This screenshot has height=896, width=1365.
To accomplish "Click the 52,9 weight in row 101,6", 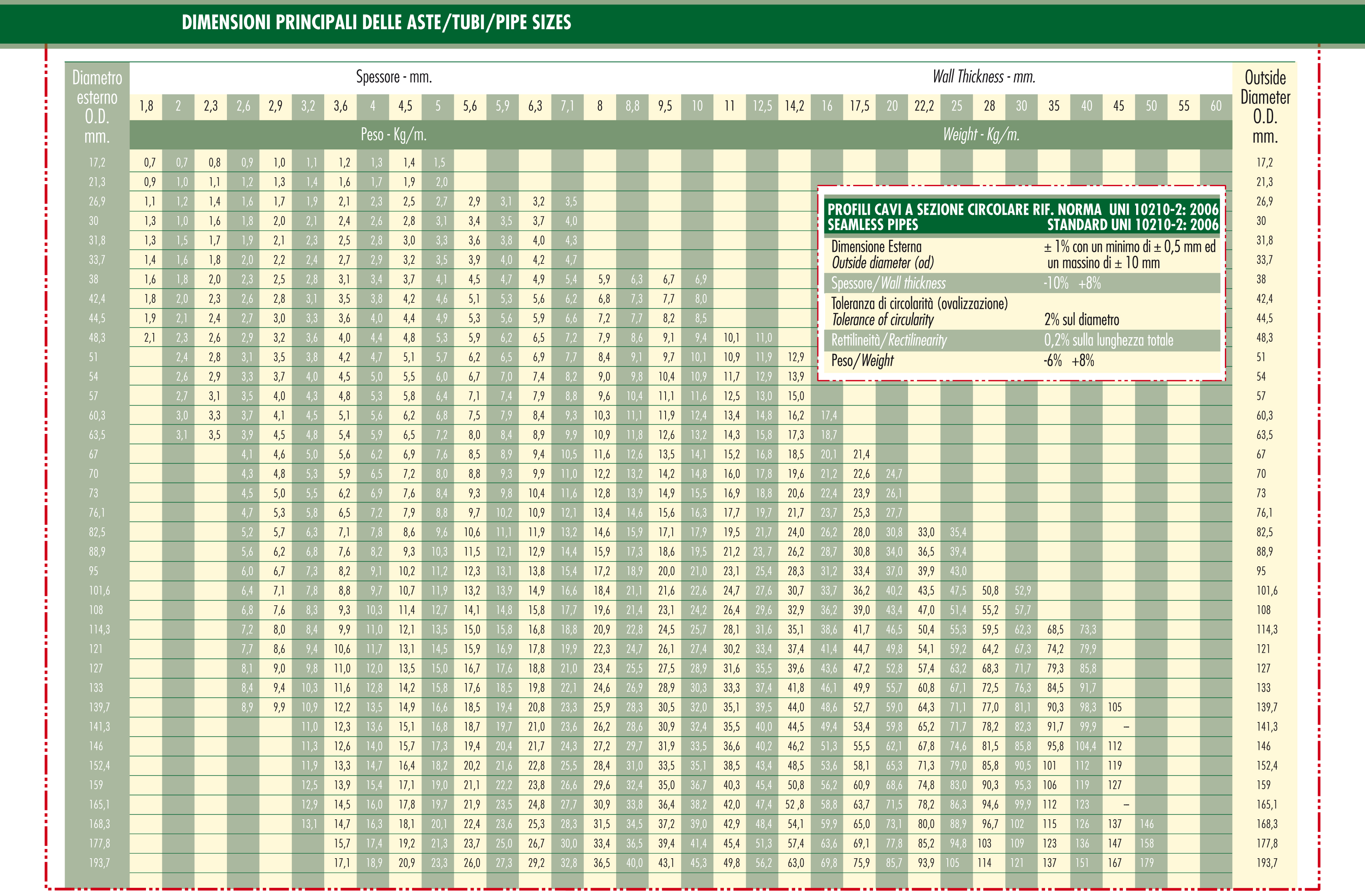I will pos(1022,590).
